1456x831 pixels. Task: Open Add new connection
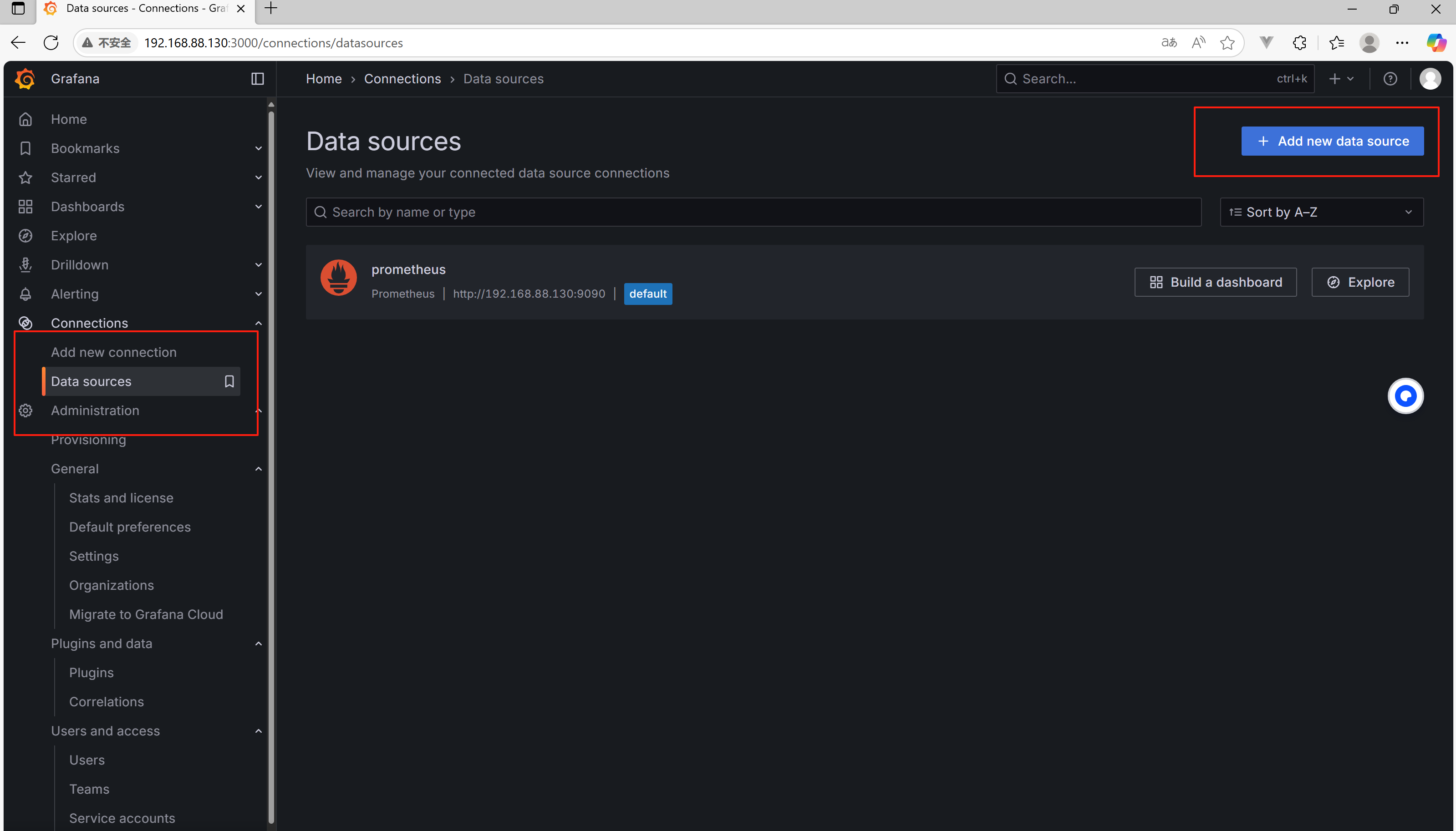pyautogui.click(x=114, y=352)
